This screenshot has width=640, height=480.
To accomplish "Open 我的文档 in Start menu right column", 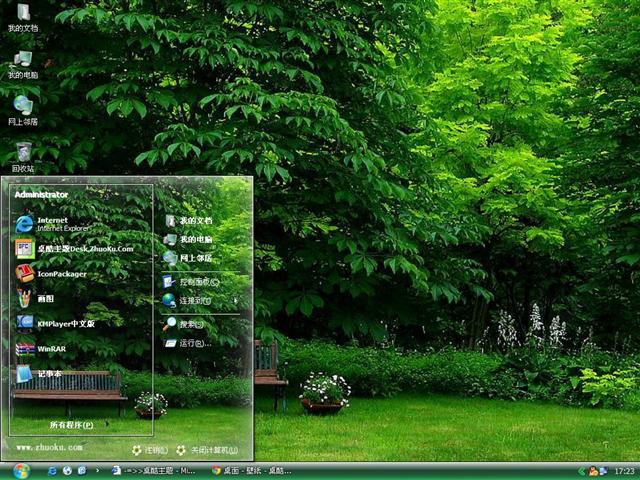I will [188, 220].
